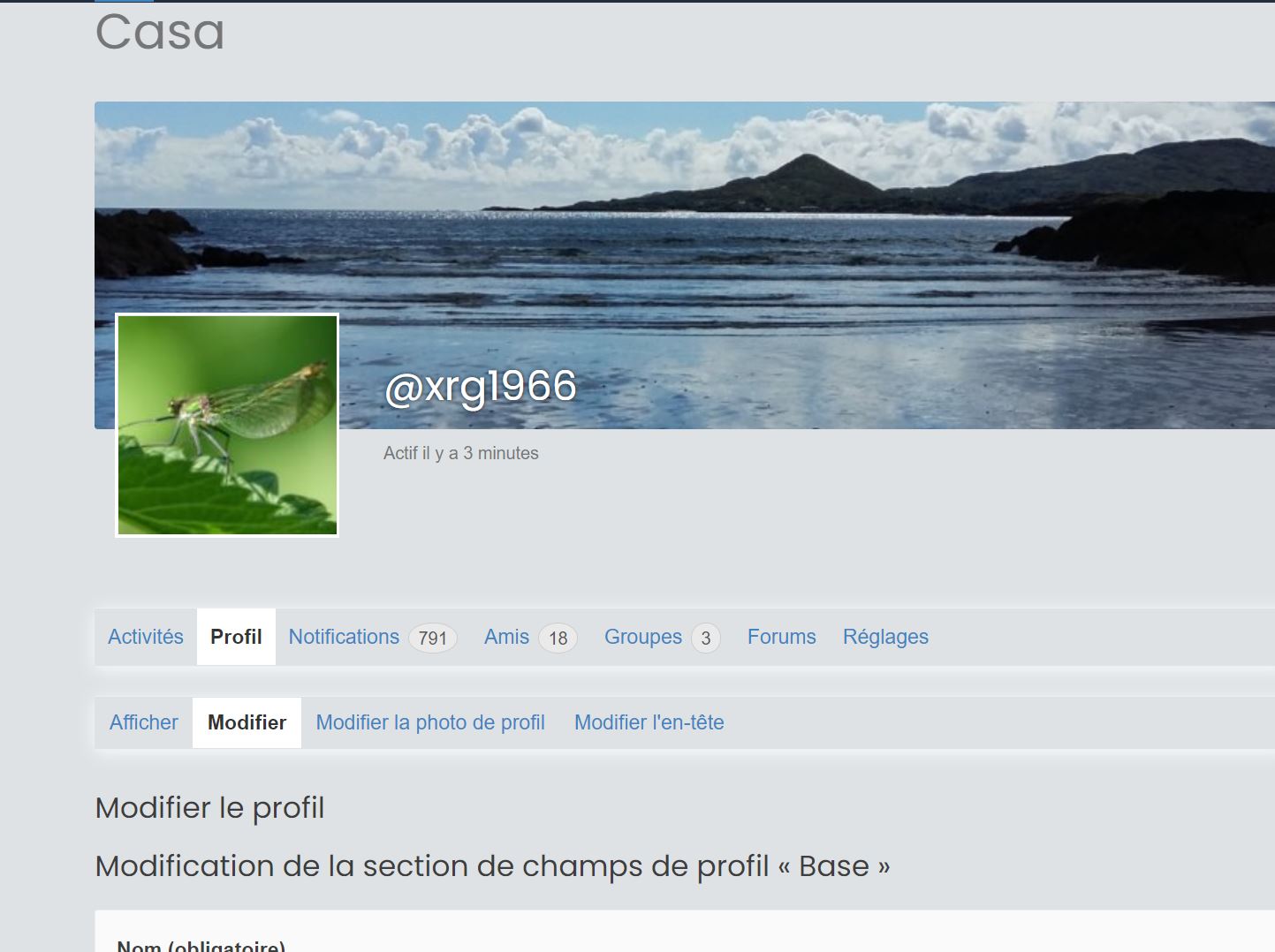Click the dragonfly profile avatar
1275x952 pixels.
[x=227, y=425]
